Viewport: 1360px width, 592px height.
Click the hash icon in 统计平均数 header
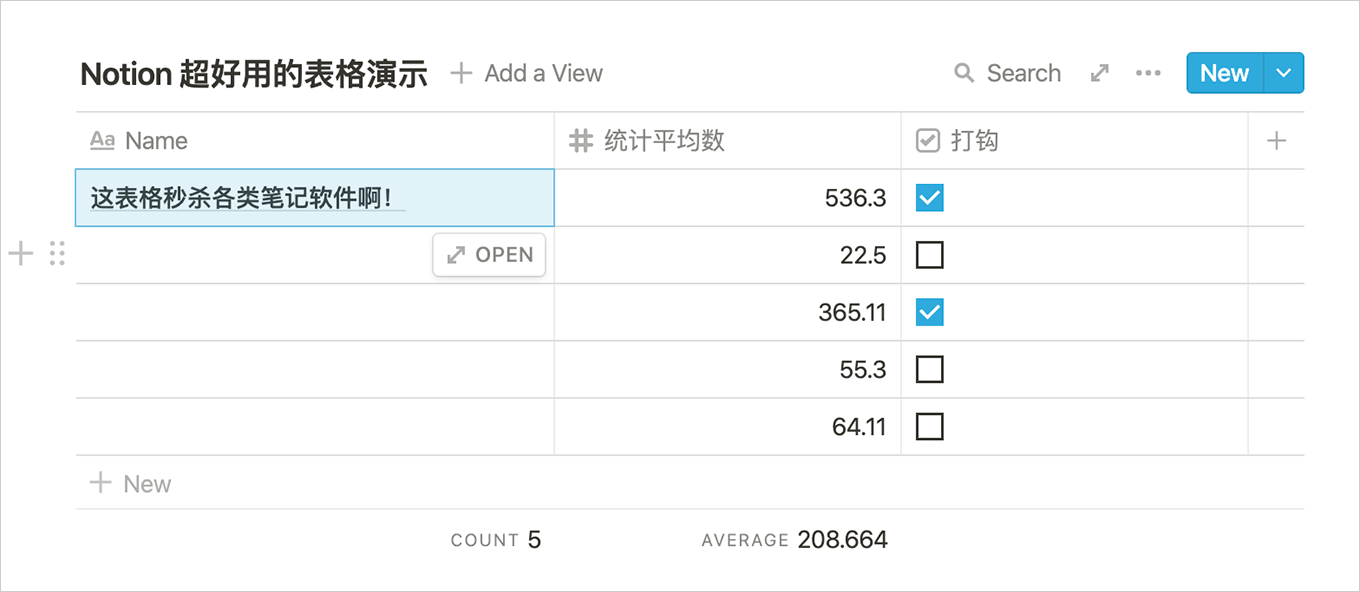581,141
